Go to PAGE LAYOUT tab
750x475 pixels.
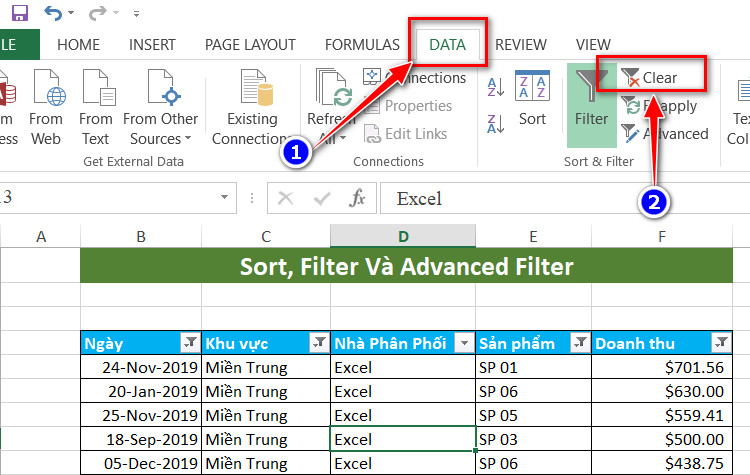click(250, 45)
